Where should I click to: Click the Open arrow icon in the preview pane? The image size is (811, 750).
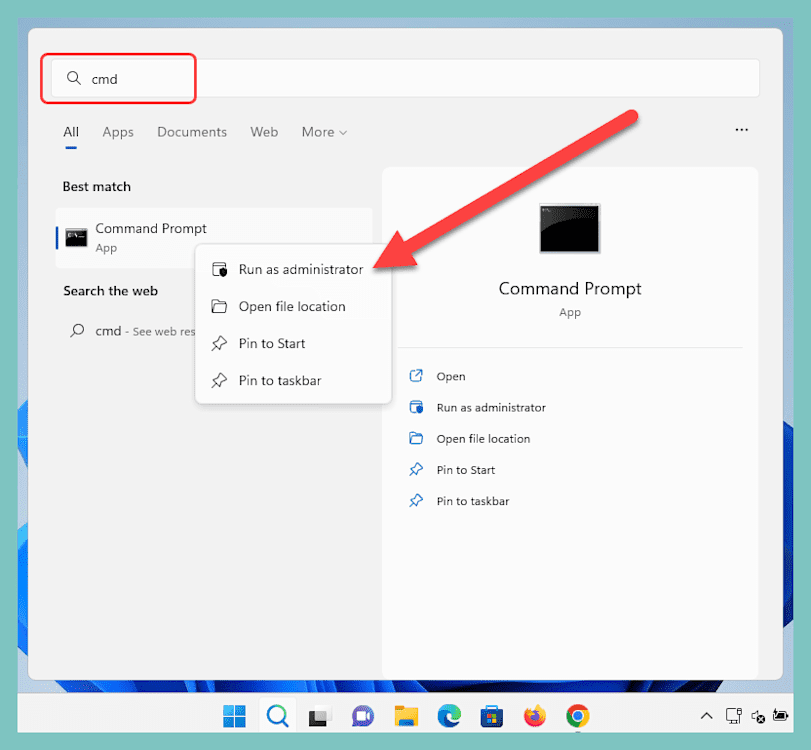coord(416,376)
